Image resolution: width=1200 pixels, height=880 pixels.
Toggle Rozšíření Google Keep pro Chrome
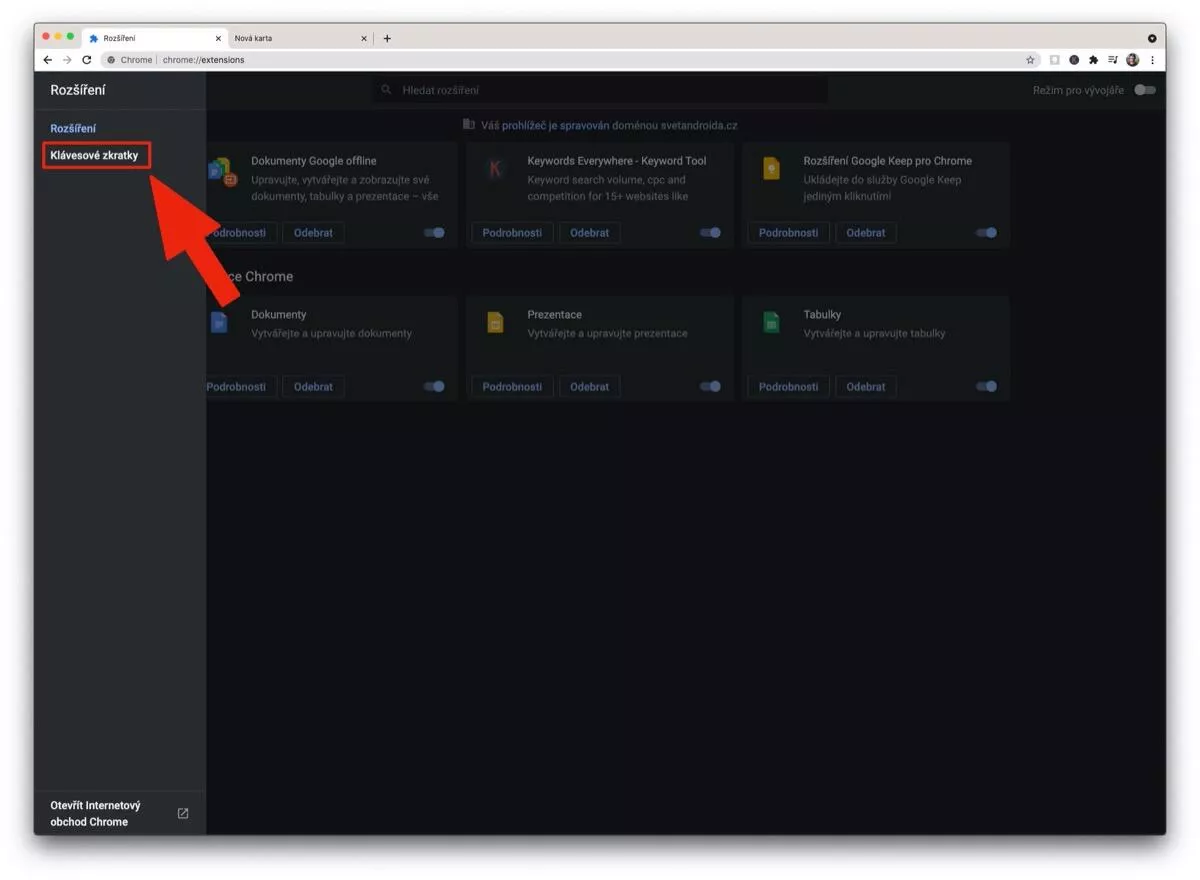(986, 232)
